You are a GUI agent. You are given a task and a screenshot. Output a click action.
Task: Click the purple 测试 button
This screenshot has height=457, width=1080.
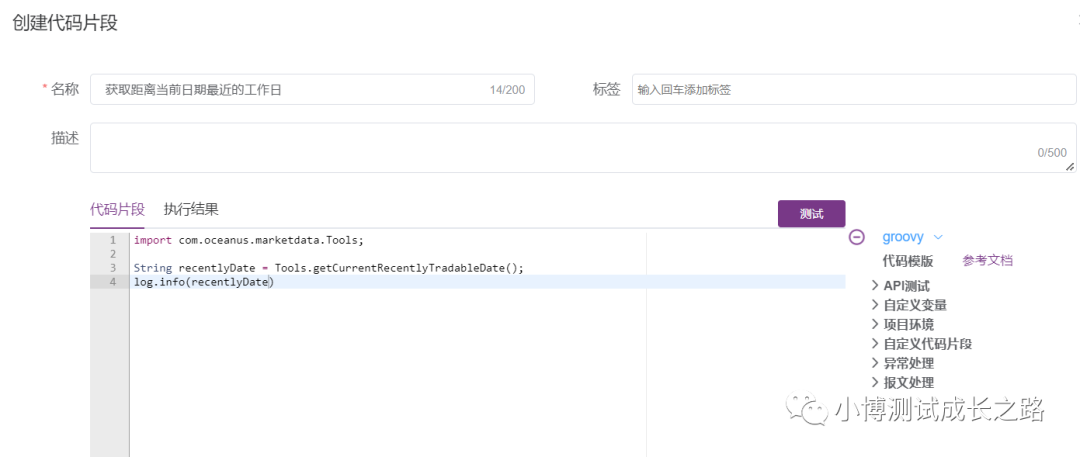[x=811, y=214]
